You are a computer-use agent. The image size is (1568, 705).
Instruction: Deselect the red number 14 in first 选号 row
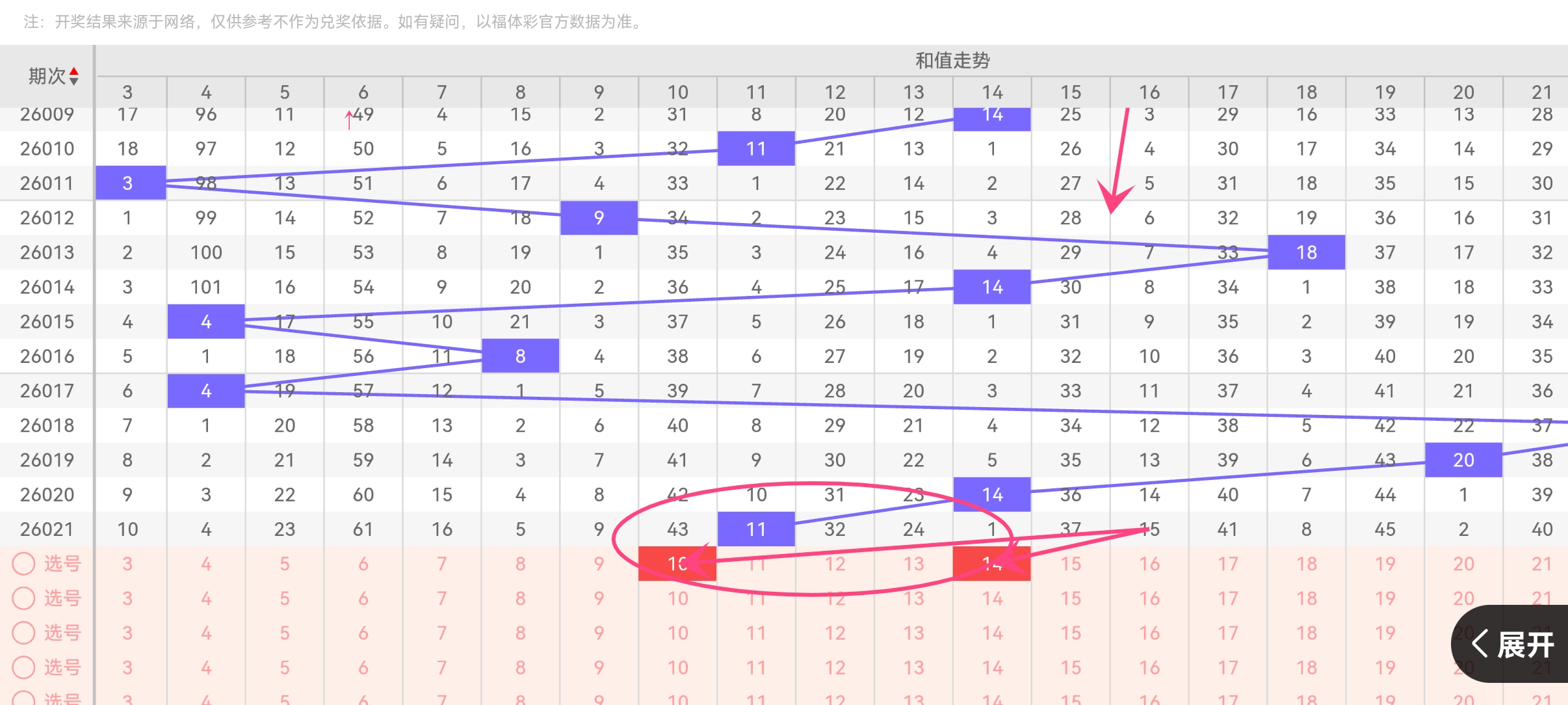992,563
